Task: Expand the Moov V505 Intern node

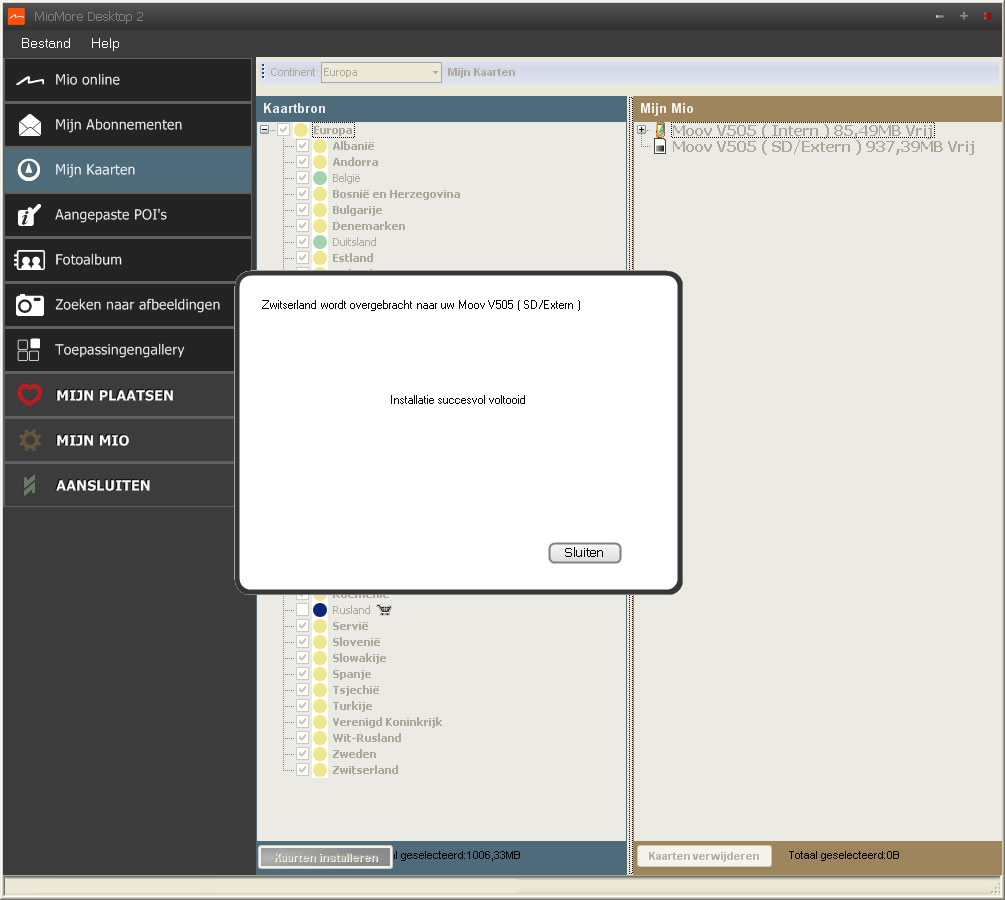Action: click(x=641, y=130)
